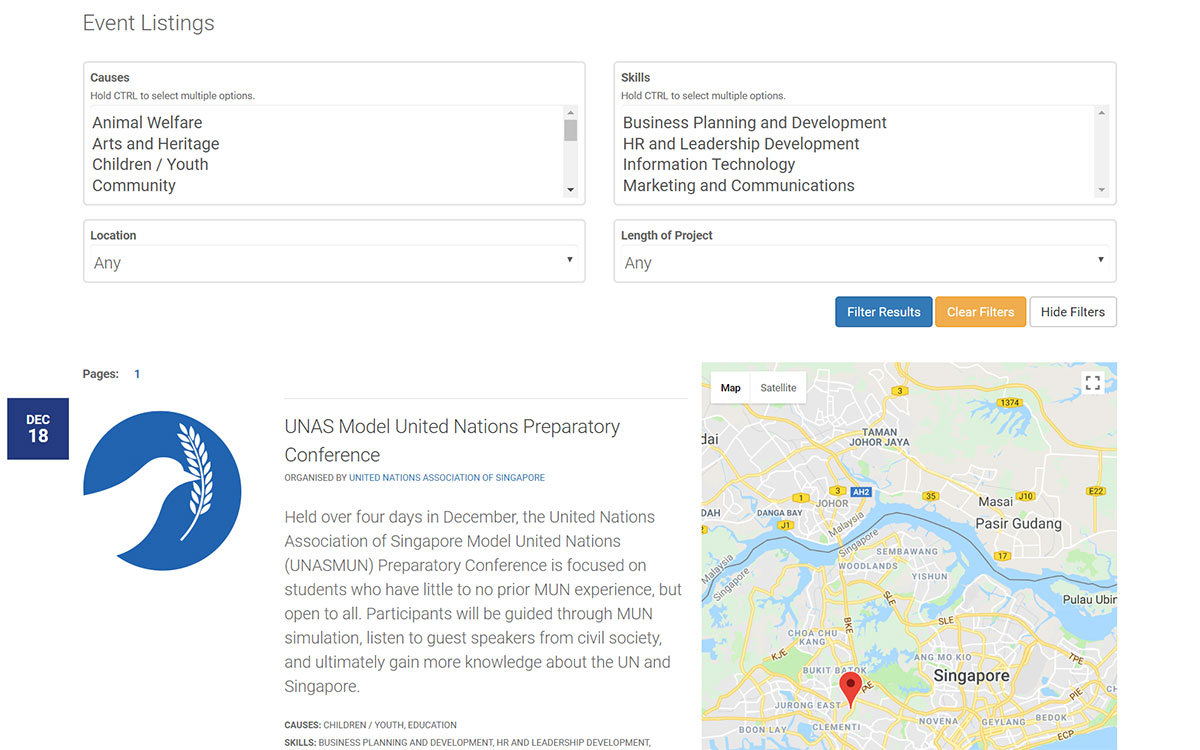This screenshot has height=750, width=1200.
Task: Click route 35 shield on map
Action: coord(931,496)
